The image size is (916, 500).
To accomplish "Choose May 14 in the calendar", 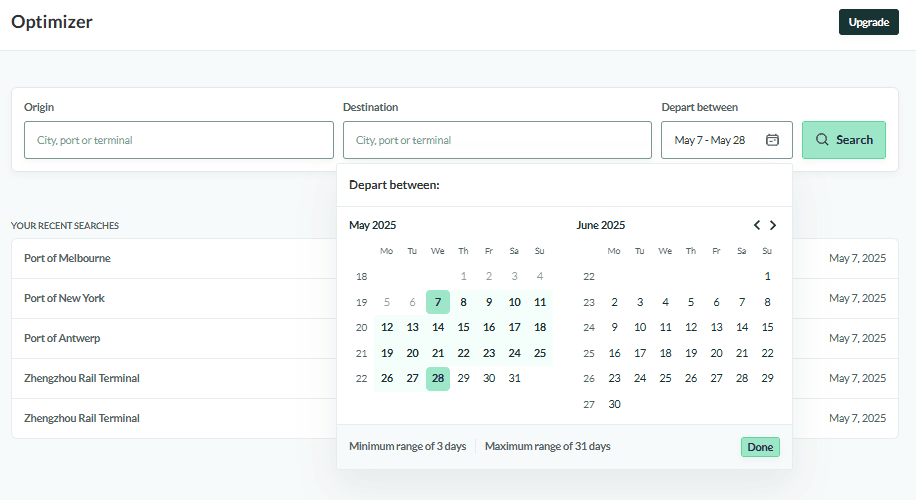I will click(x=438, y=327).
